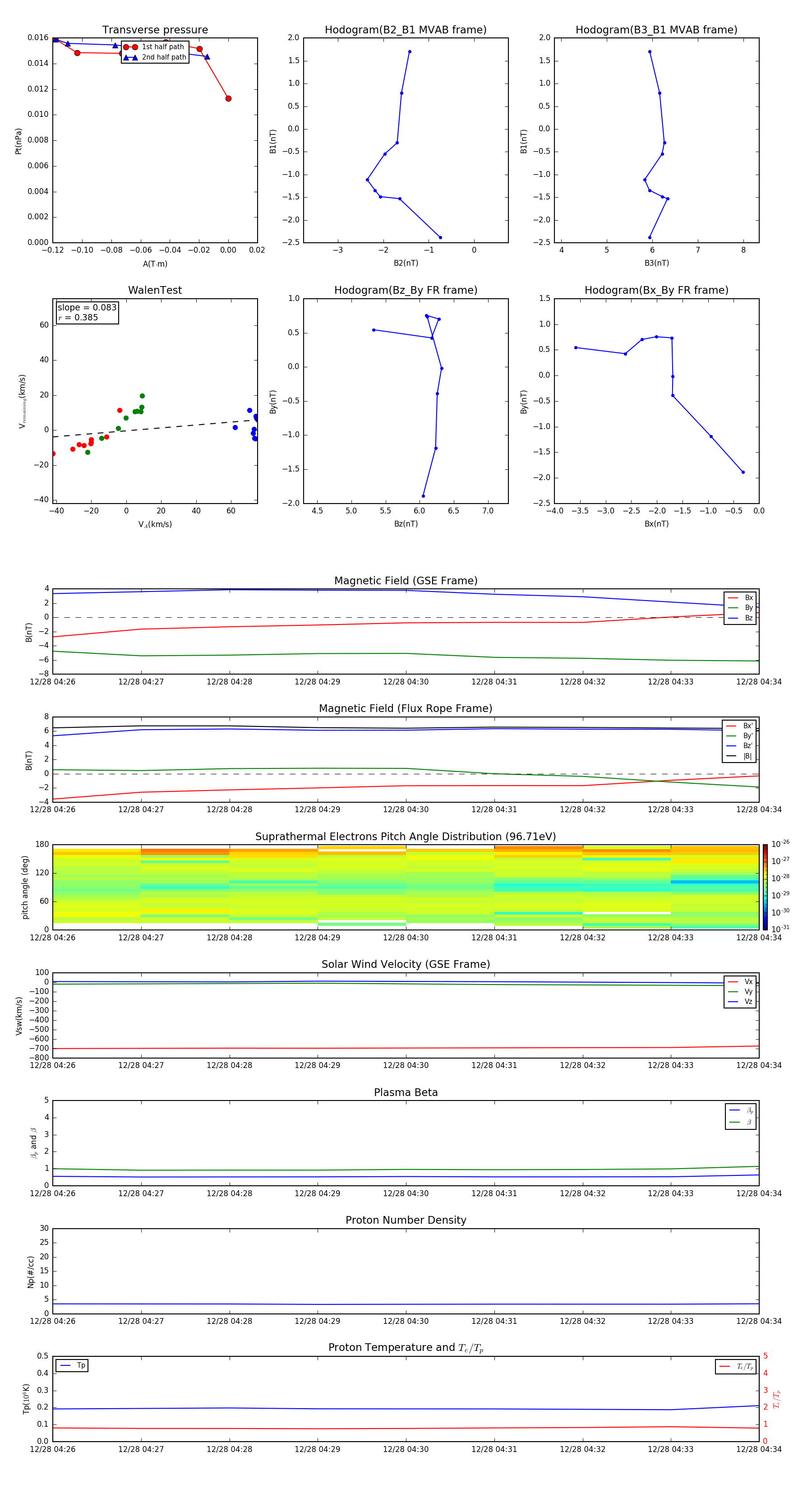Click the 'A(T·m)' axis label
This screenshot has height=1489, width=812.
(x=155, y=264)
